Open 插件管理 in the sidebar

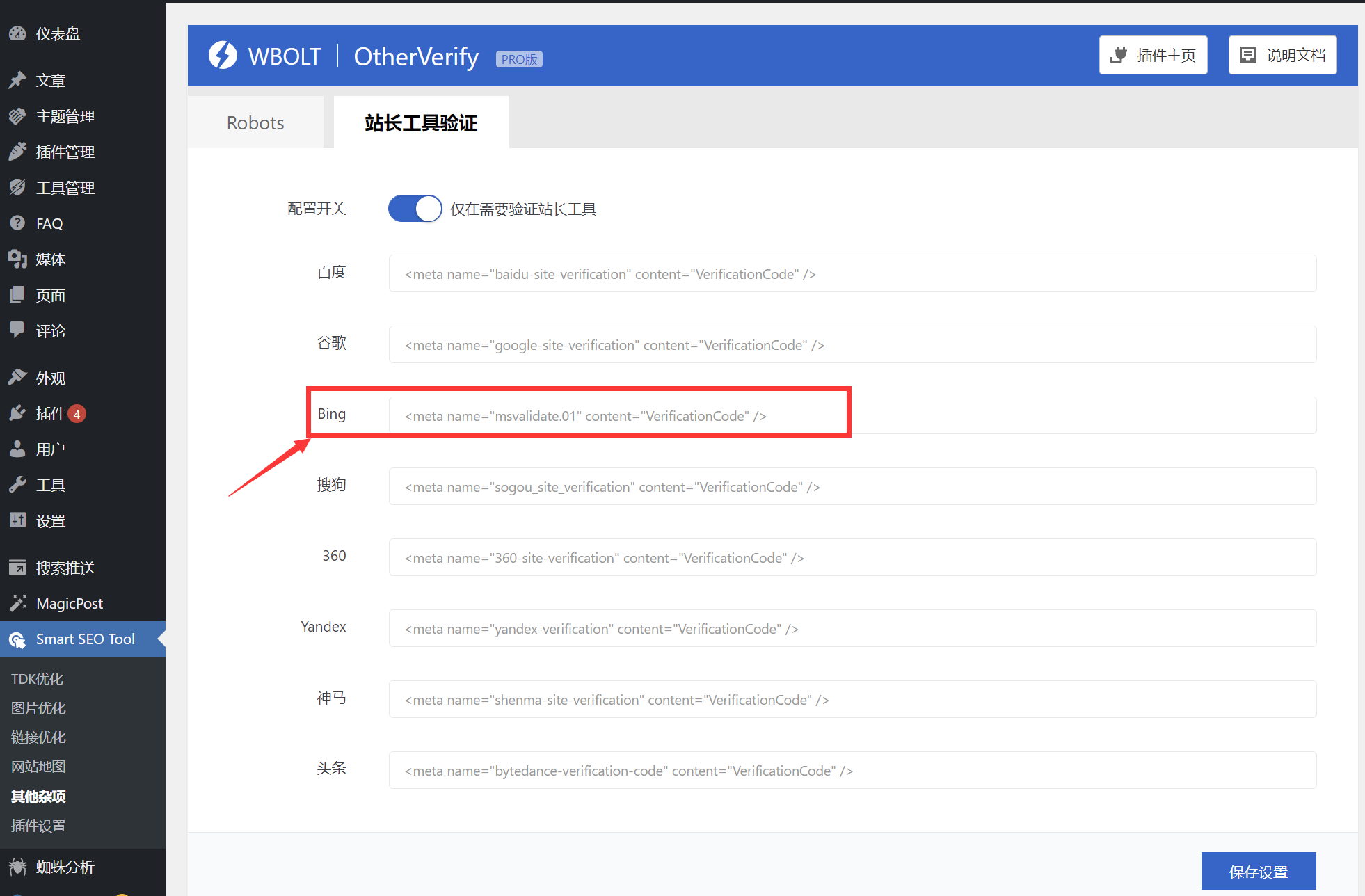pyautogui.click(x=65, y=152)
